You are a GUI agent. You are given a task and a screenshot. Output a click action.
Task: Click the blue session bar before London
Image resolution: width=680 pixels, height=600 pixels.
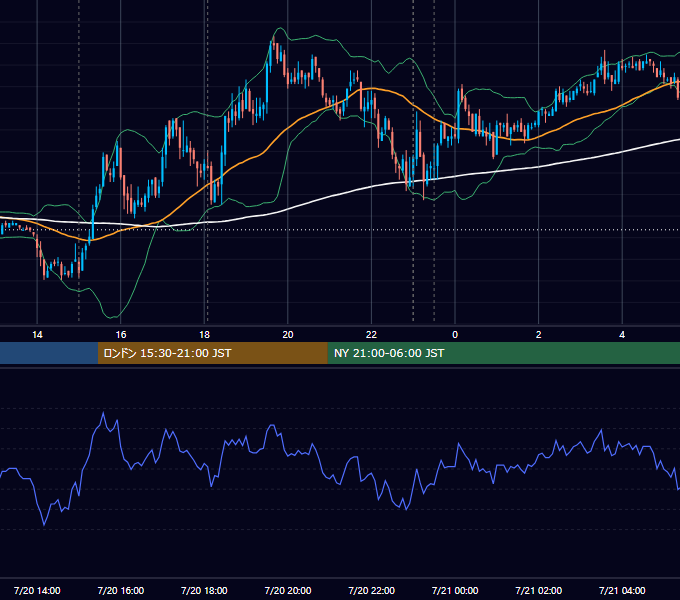pyautogui.click(x=49, y=353)
